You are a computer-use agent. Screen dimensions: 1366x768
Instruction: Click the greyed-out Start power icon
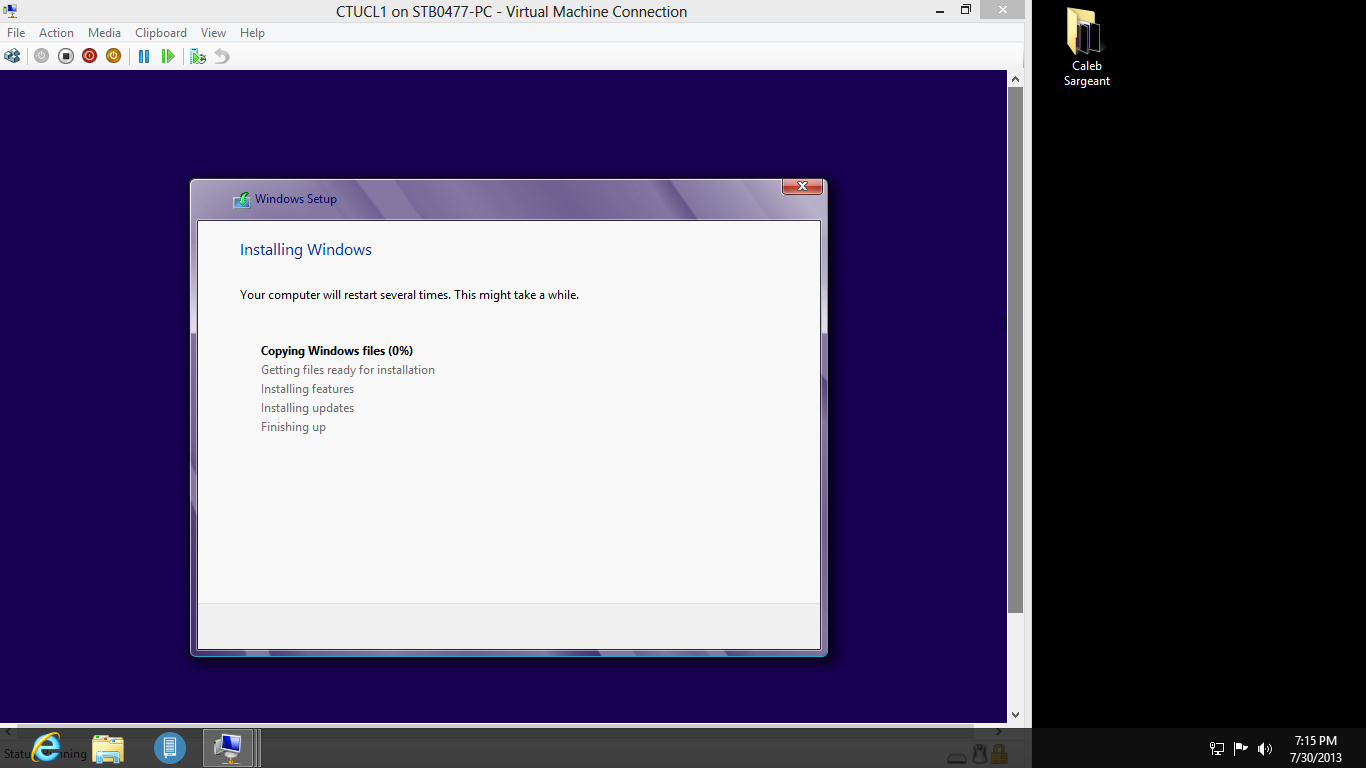[x=41, y=56]
